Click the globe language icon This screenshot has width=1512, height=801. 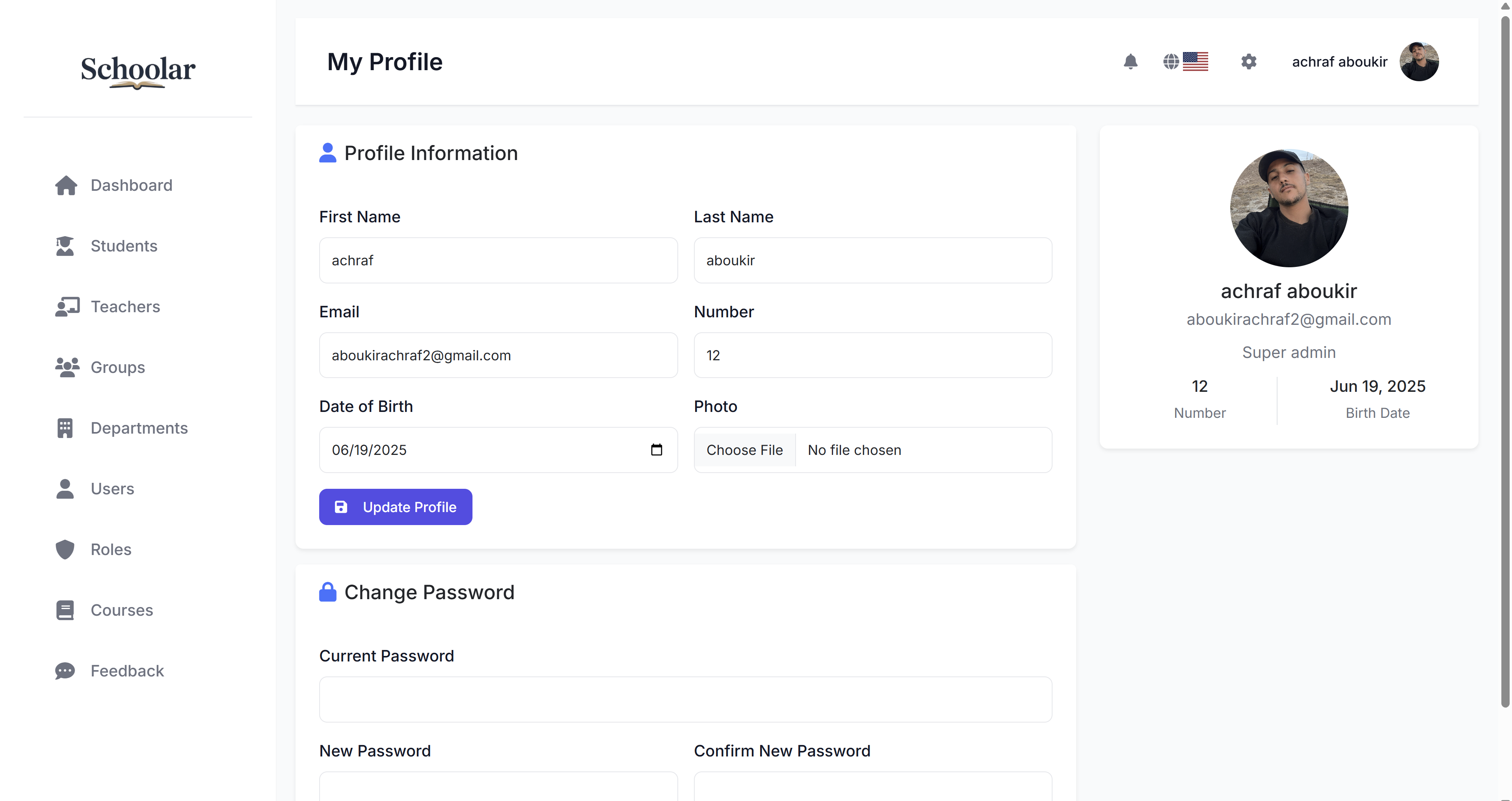point(1171,61)
